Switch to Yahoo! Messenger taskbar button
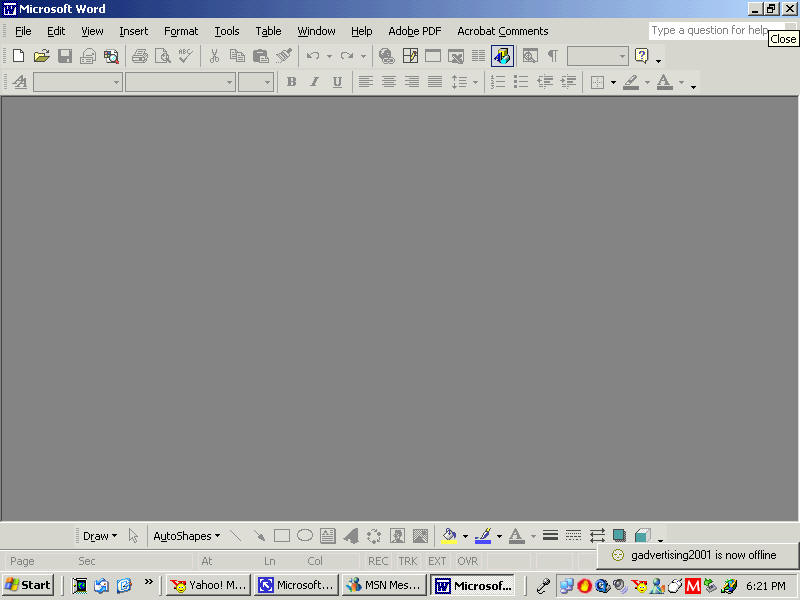This screenshot has height=600, width=800. 209,585
